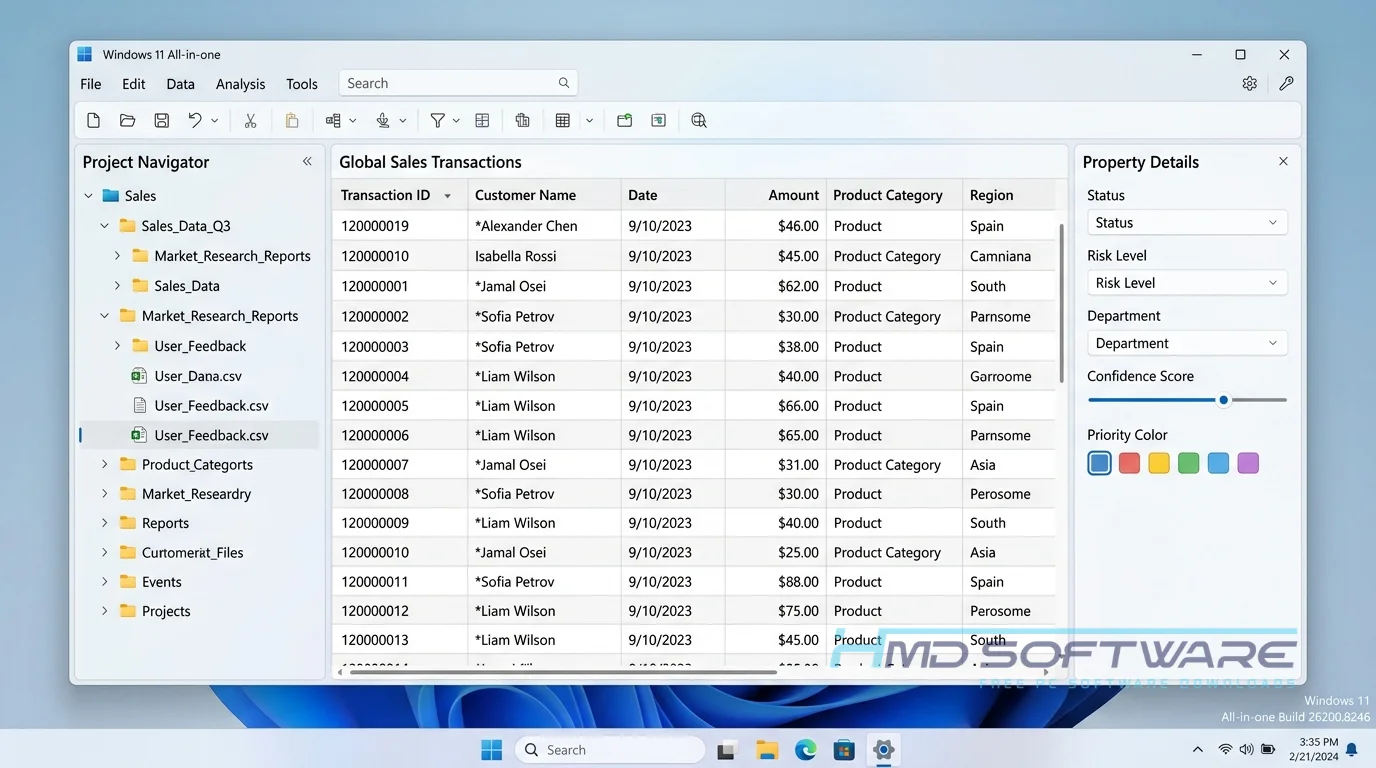Click the Date column header
This screenshot has height=768, width=1376.
point(673,195)
